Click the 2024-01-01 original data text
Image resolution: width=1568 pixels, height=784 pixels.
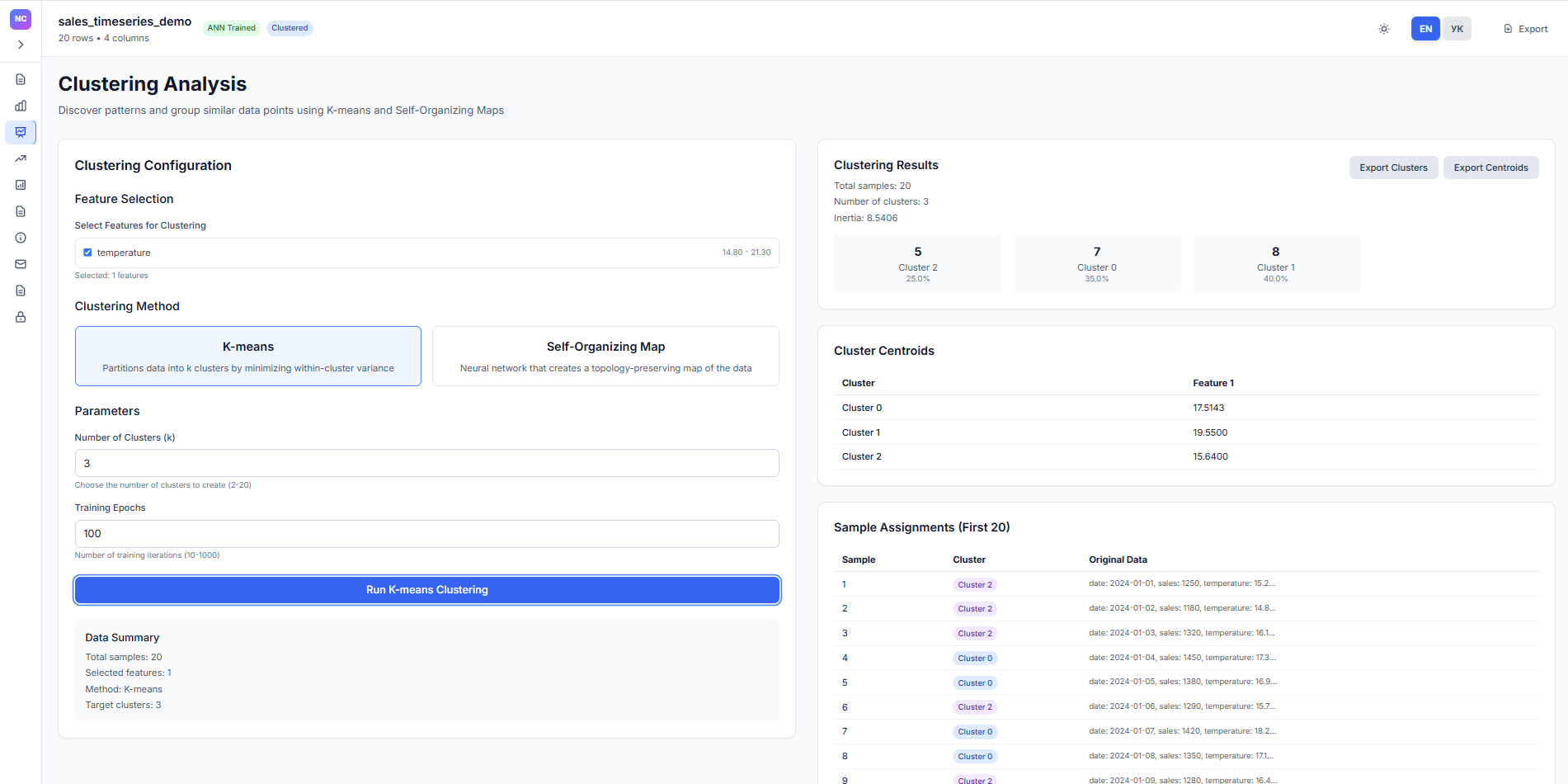pos(1182,583)
